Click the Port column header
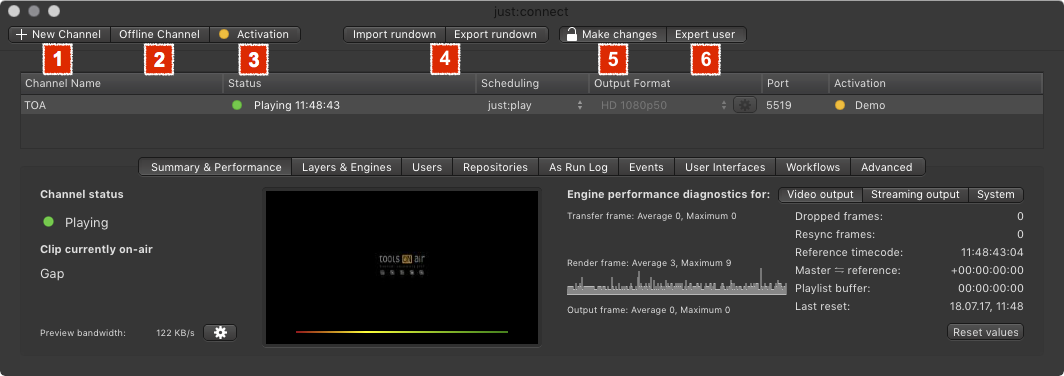 [795, 83]
